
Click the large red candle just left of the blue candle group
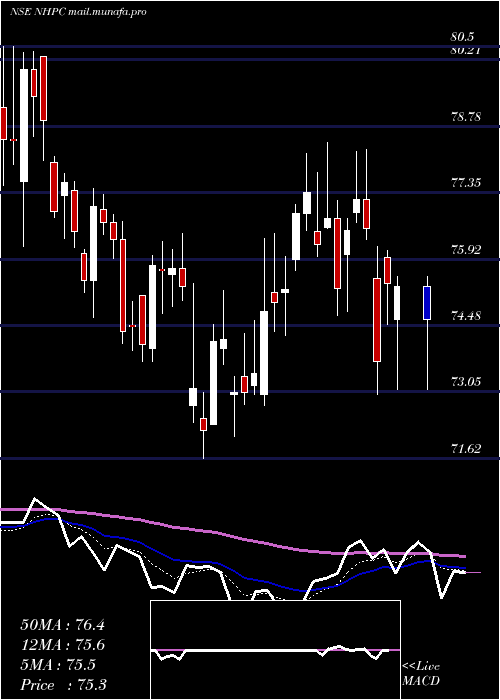pos(377,320)
